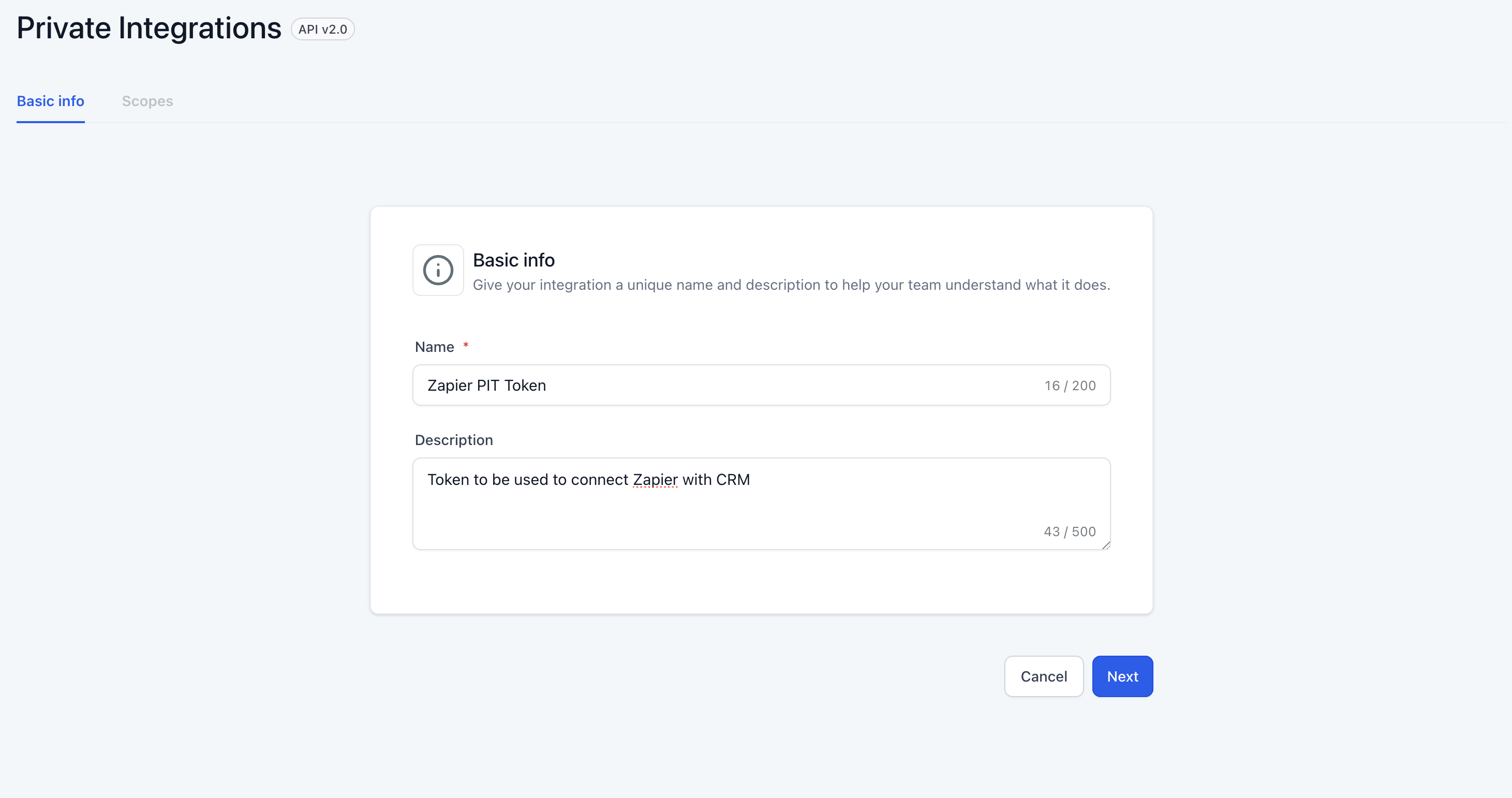Click Next to continue to scopes
This screenshot has width=1512, height=798.
(1122, 676)
